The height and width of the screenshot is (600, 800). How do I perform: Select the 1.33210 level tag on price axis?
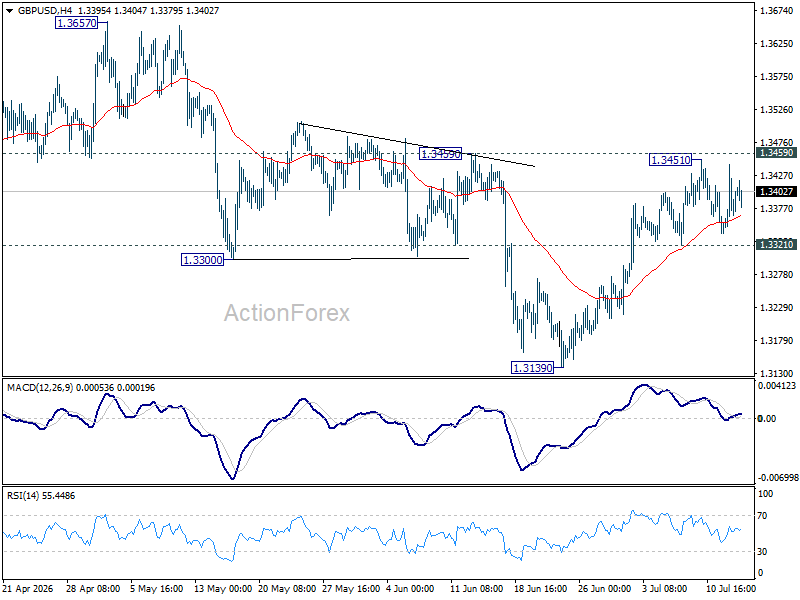[x=777, y=244]
